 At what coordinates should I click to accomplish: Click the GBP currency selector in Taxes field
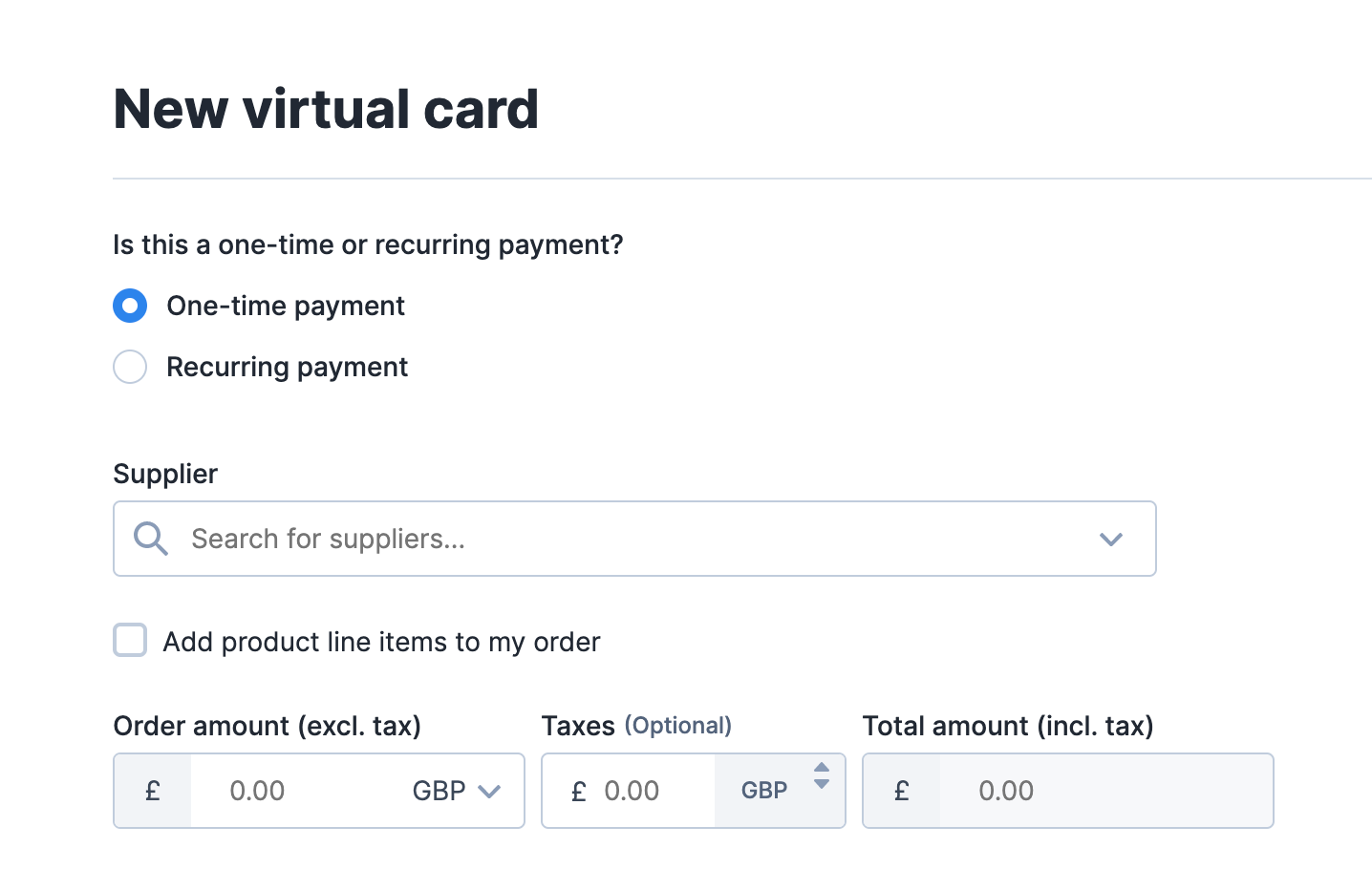tap(763, 791)
